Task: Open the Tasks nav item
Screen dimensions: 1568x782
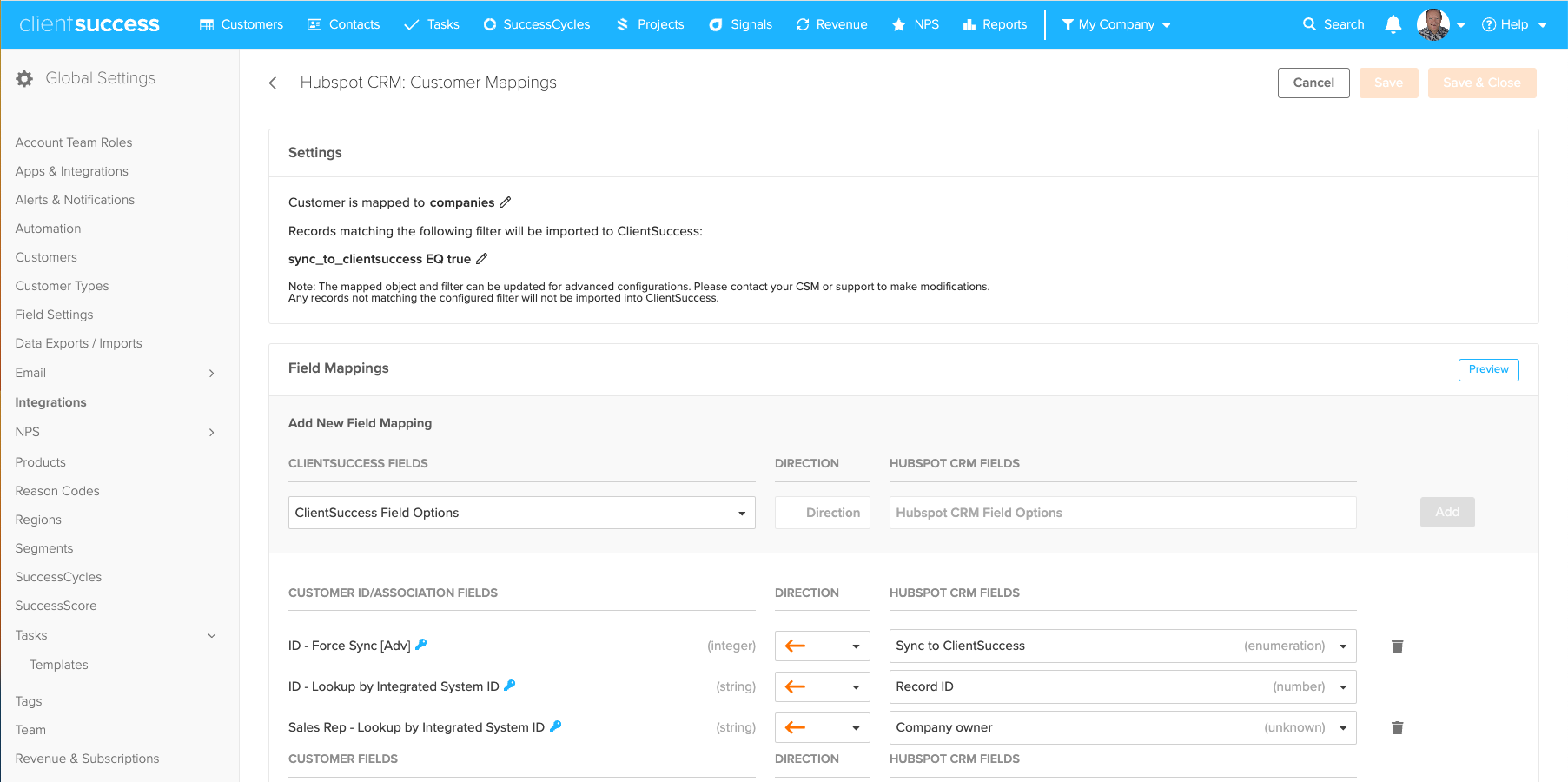Action: [x=432, y=24]
